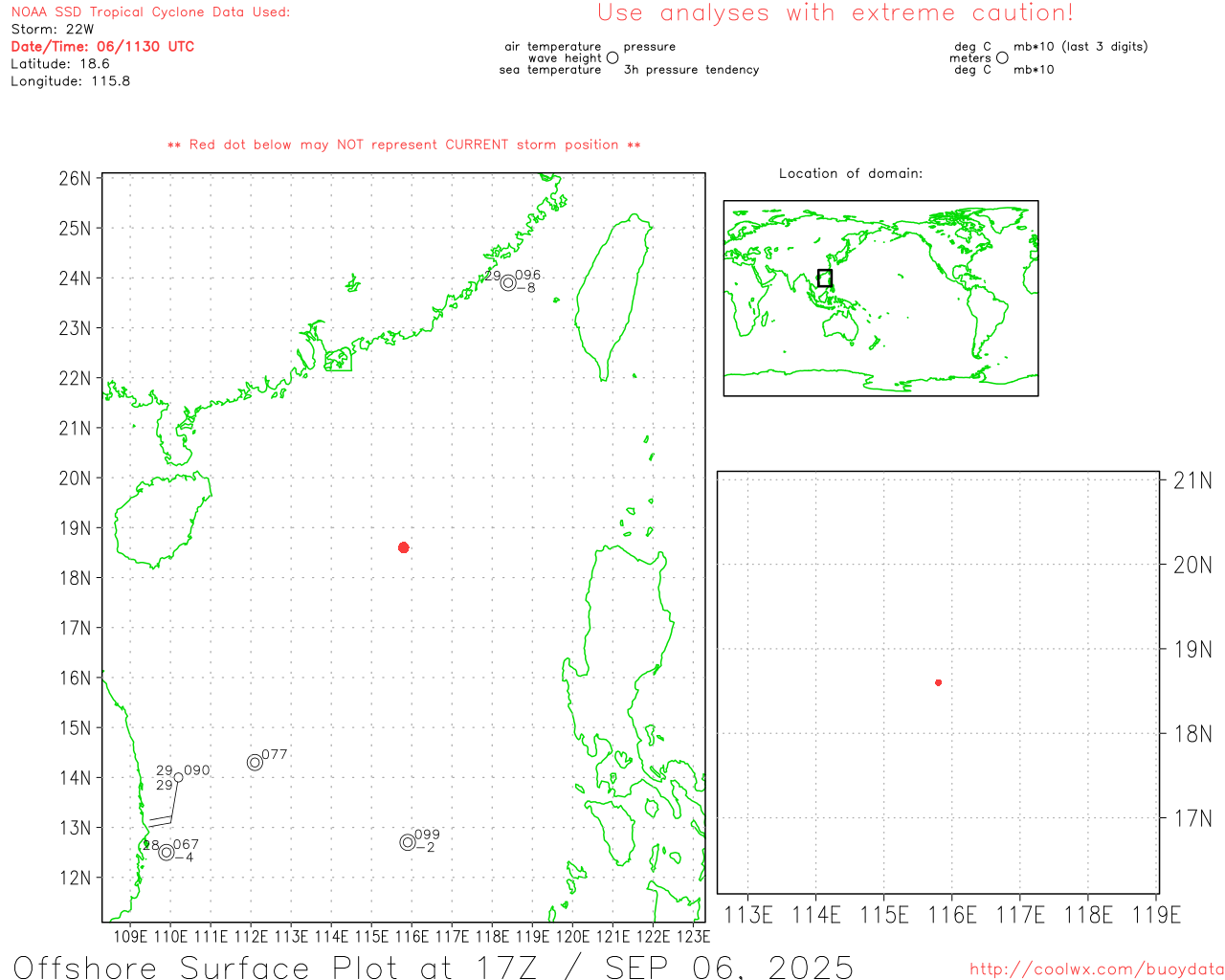Viewport: 1225px width, 980px height.
Task: Click the 'Latitude: 18.6' text
Action: 60,64
